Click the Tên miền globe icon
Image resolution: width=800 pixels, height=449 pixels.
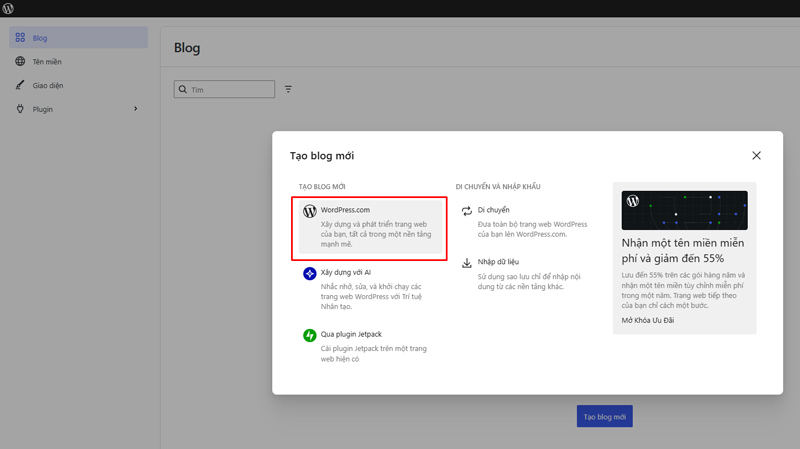(x=20, y=62)
